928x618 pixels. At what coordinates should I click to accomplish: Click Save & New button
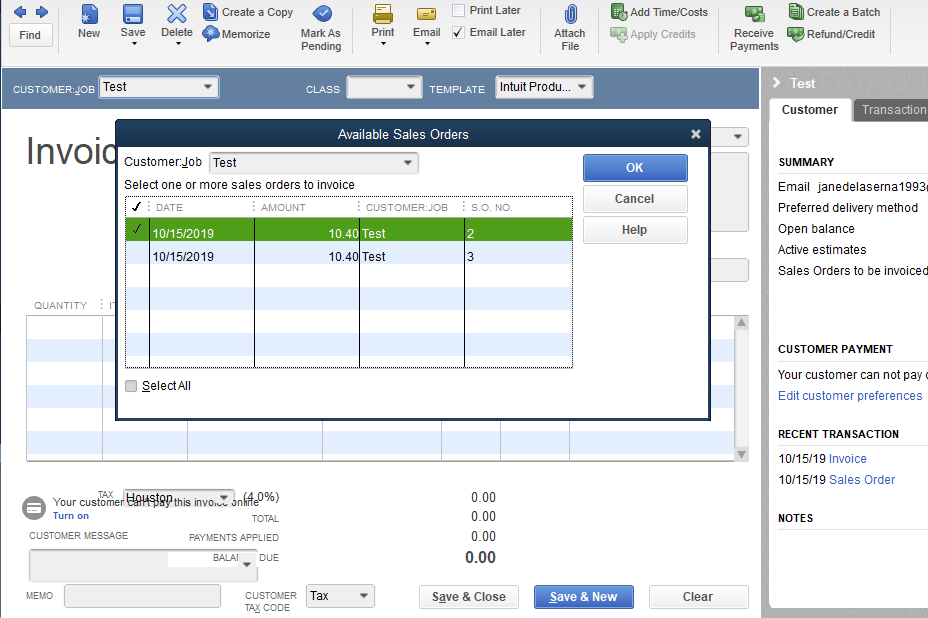(x=584, y=597)
